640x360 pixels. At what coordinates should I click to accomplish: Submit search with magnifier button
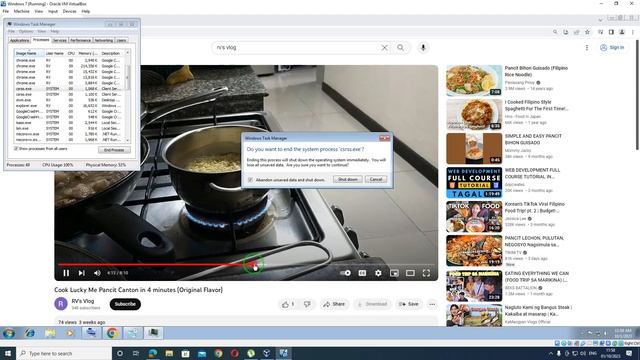(x=401, y=48)
